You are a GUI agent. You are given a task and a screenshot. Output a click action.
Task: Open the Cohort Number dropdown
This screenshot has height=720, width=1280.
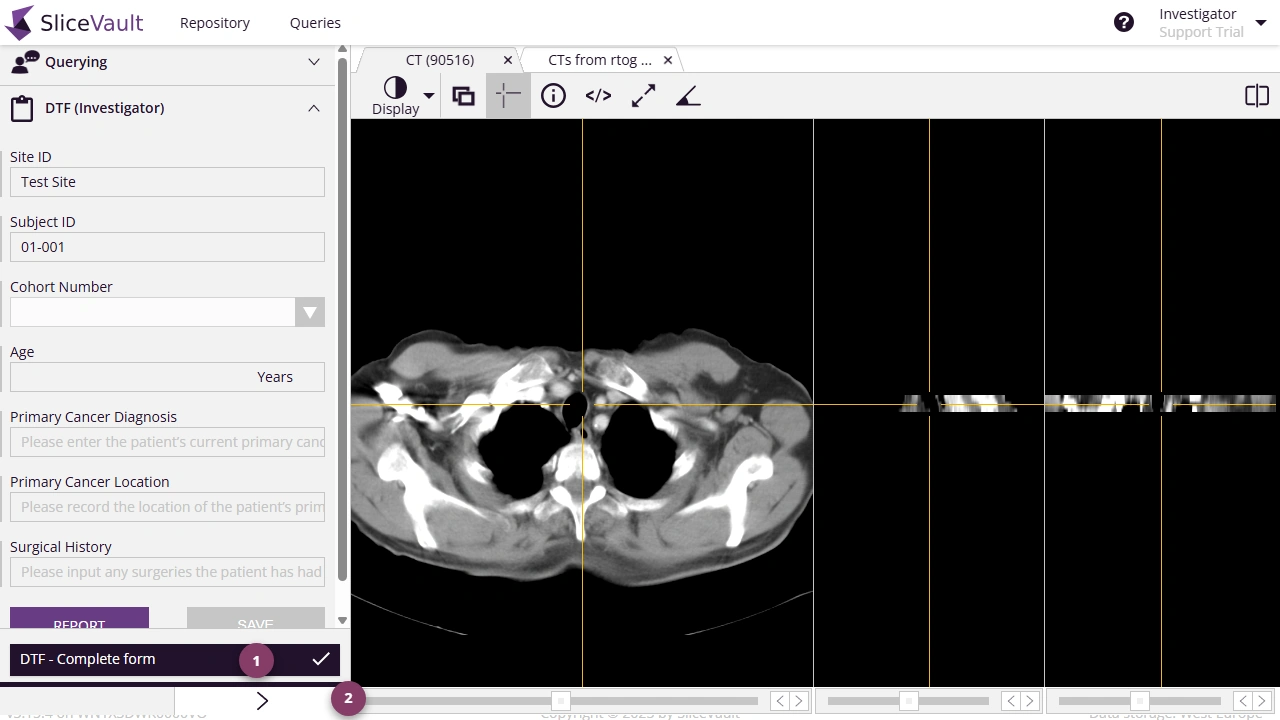pos(310,312)
